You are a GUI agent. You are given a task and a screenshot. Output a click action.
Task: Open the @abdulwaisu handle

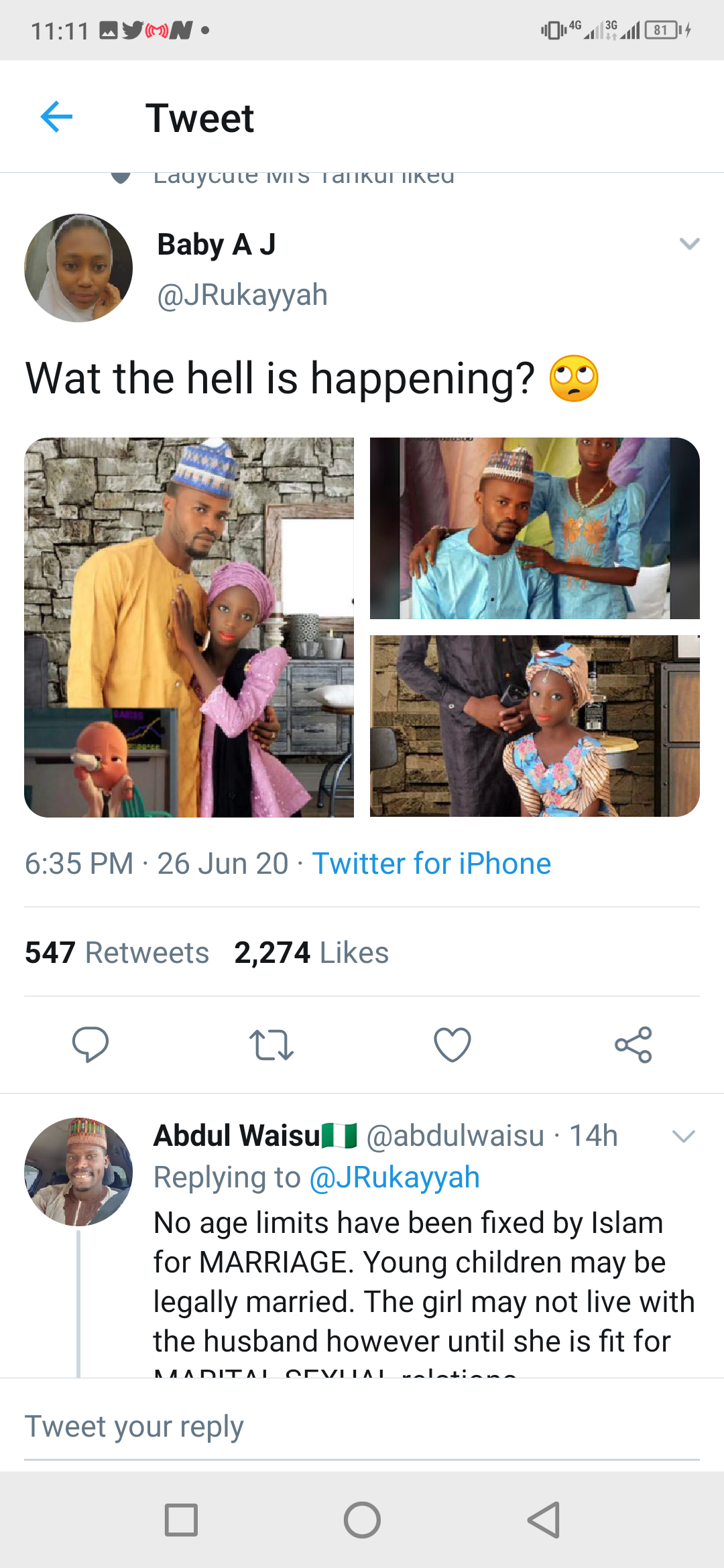coord(455,1136)
